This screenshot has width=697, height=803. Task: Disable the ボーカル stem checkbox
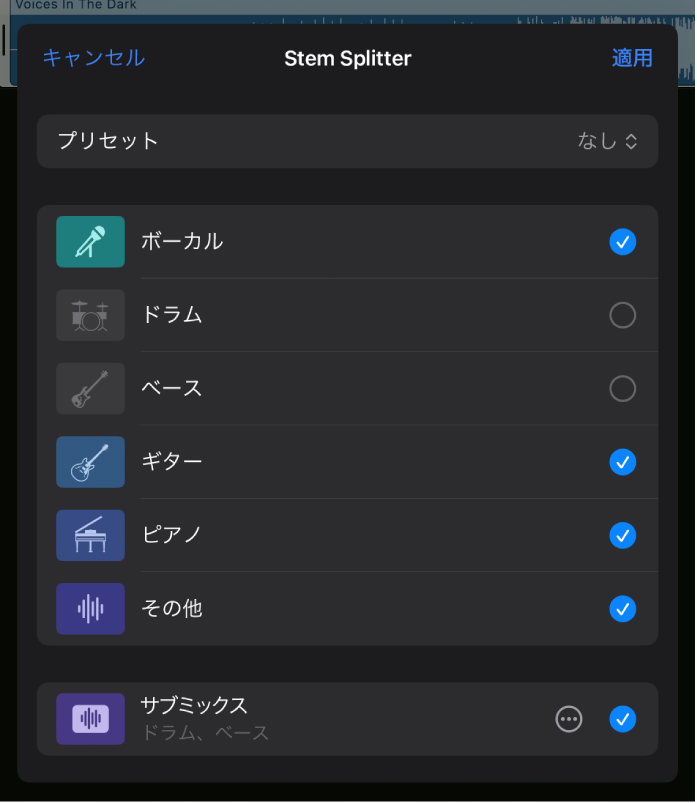pos(622,242)
